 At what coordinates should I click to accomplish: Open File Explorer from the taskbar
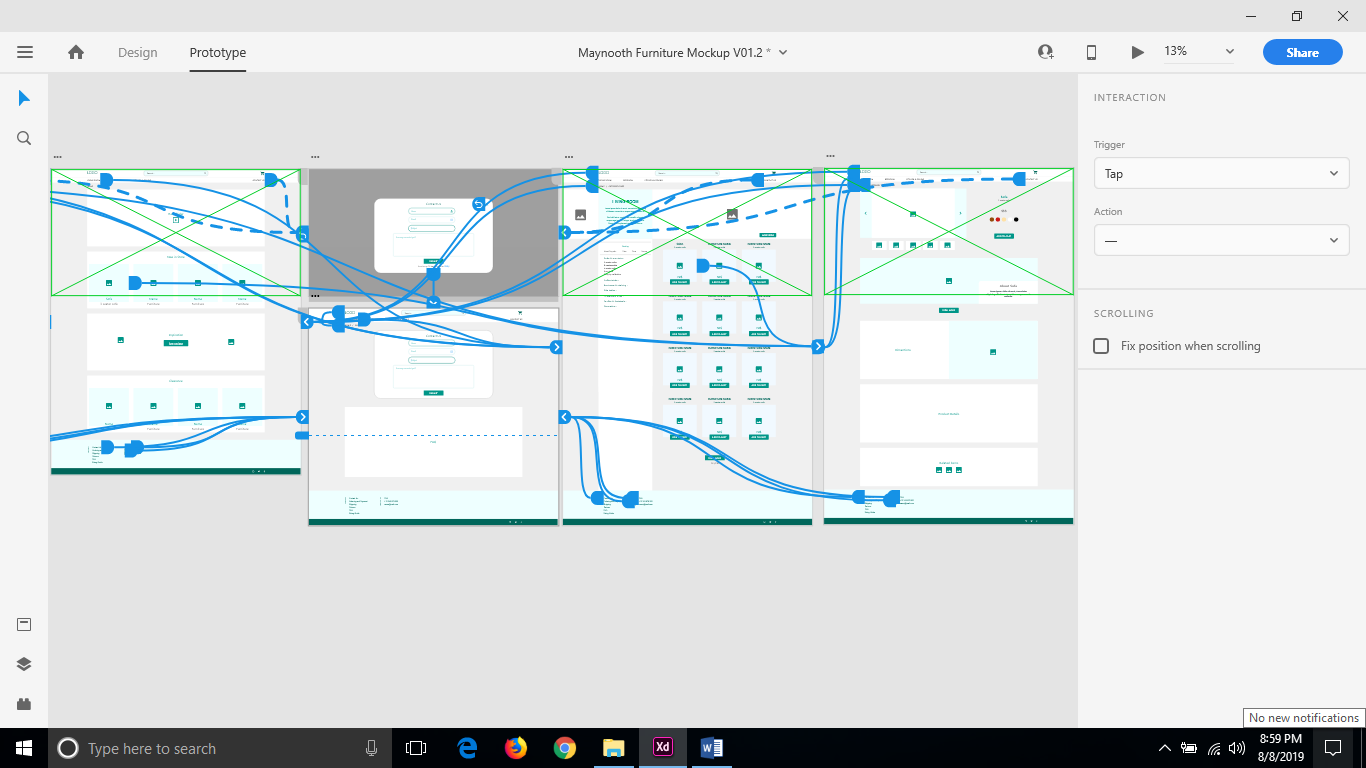coord(614,748)
